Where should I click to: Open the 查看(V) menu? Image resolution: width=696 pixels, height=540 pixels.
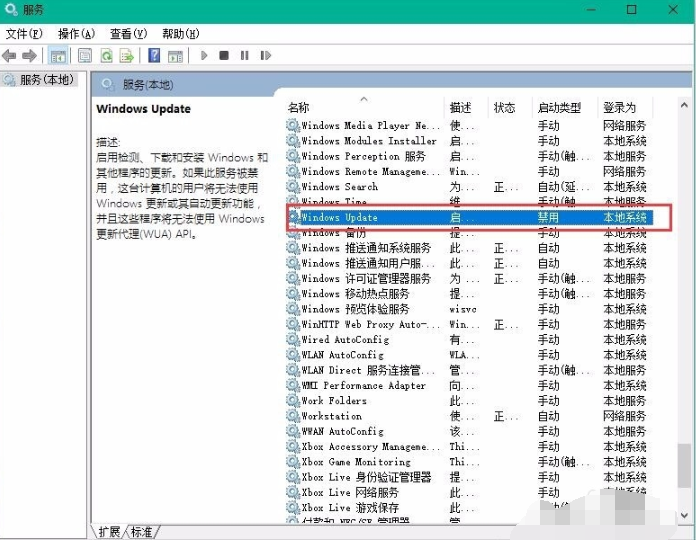pos(129,34)
